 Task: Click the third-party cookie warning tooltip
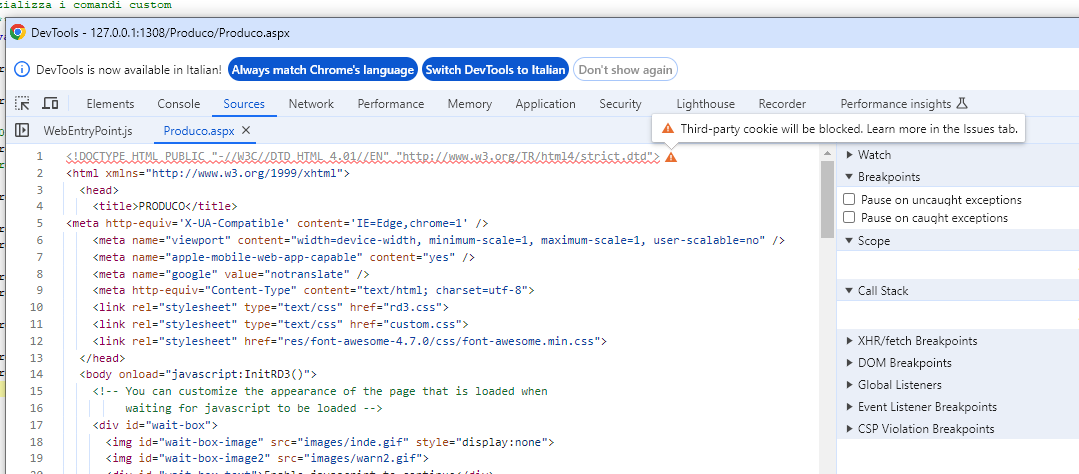point(838,128)
